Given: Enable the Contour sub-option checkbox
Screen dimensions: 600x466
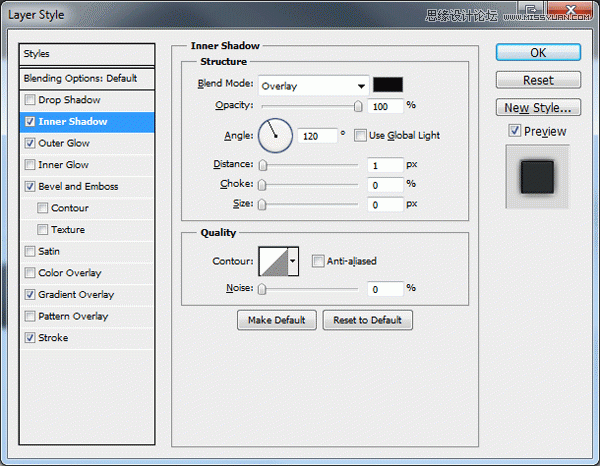Looking at the screenshot, I should click(42, 208).
